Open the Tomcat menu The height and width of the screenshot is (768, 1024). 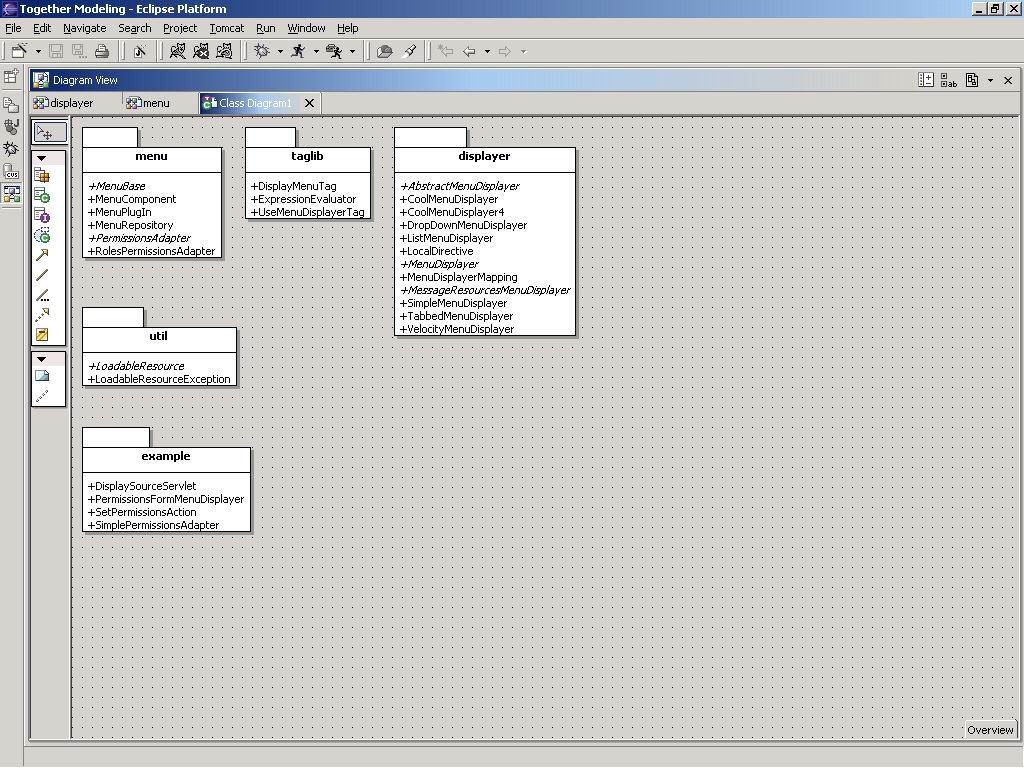tap(227, 28)
